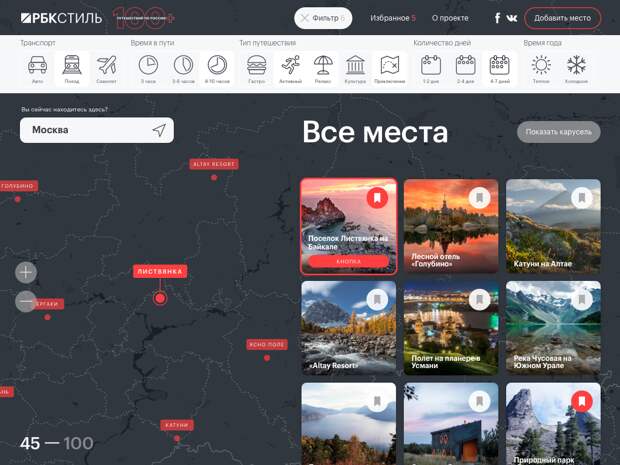The height and width of the screenshot is (465, 620).
Task: Pick the Культура museum trip type
Action: pyautogui.click(x=355, y=69)
